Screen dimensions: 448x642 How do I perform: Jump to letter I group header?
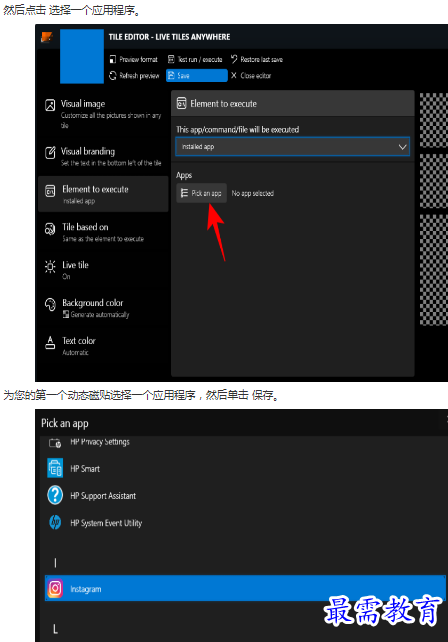click(55, 563)
